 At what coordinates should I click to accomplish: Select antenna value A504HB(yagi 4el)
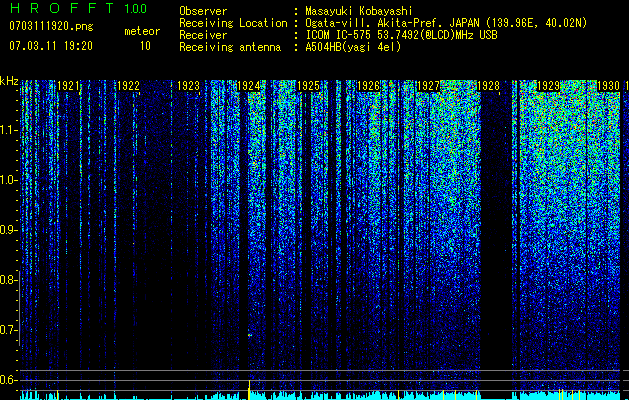point(353,47)
